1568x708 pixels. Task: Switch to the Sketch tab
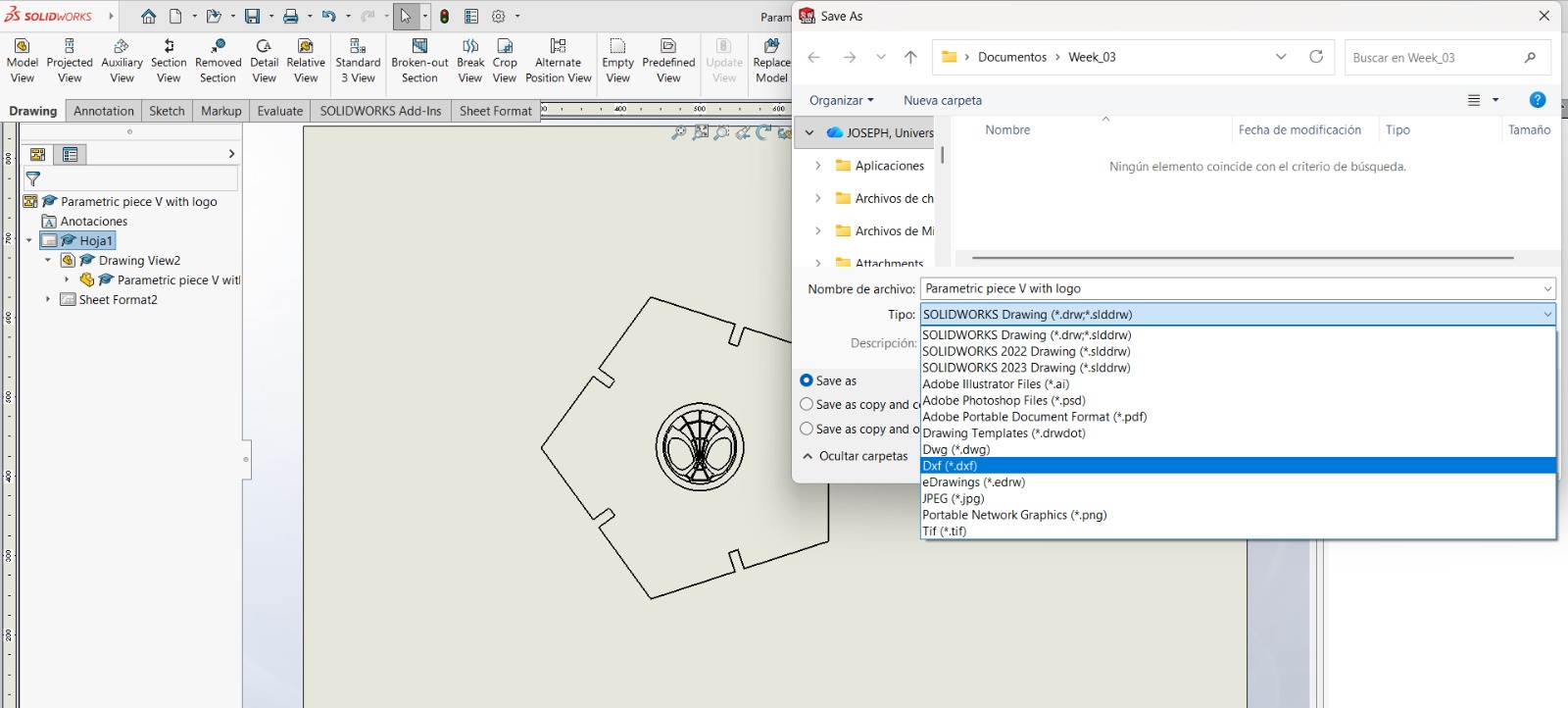(167, 111)
